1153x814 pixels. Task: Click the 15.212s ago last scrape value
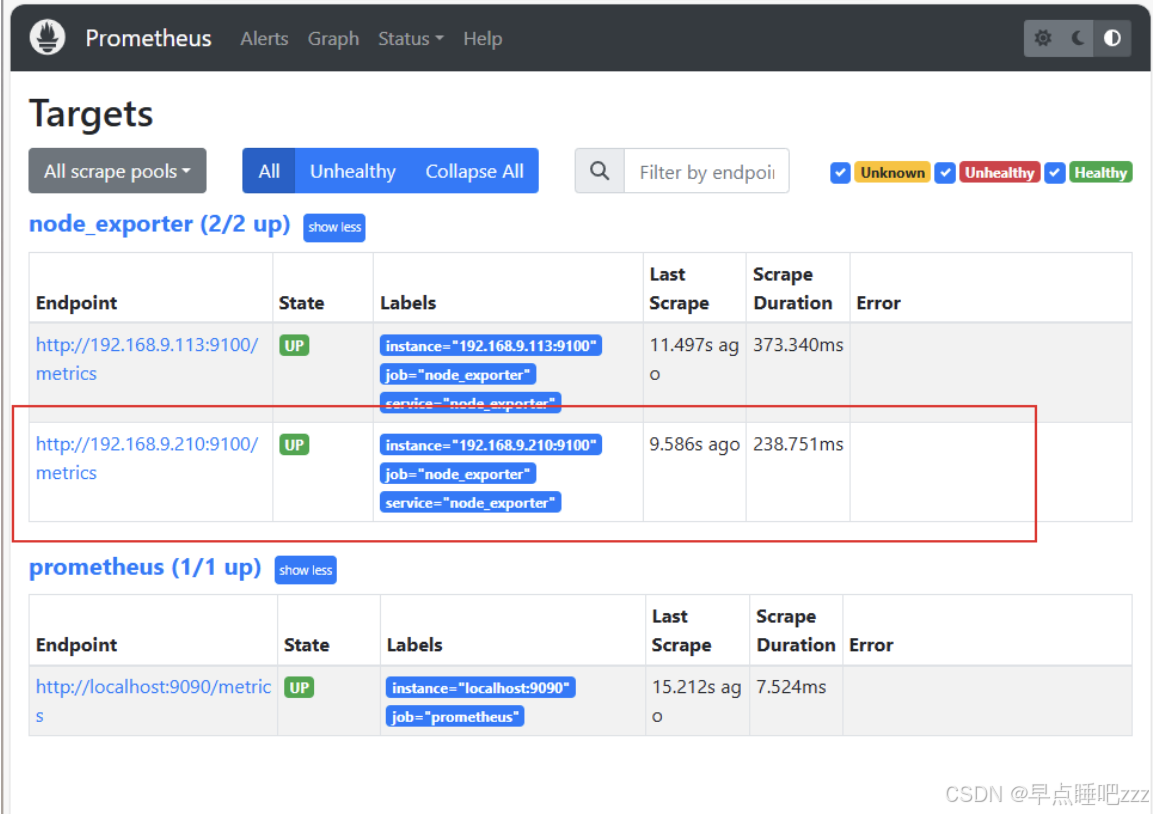[696, 701]
